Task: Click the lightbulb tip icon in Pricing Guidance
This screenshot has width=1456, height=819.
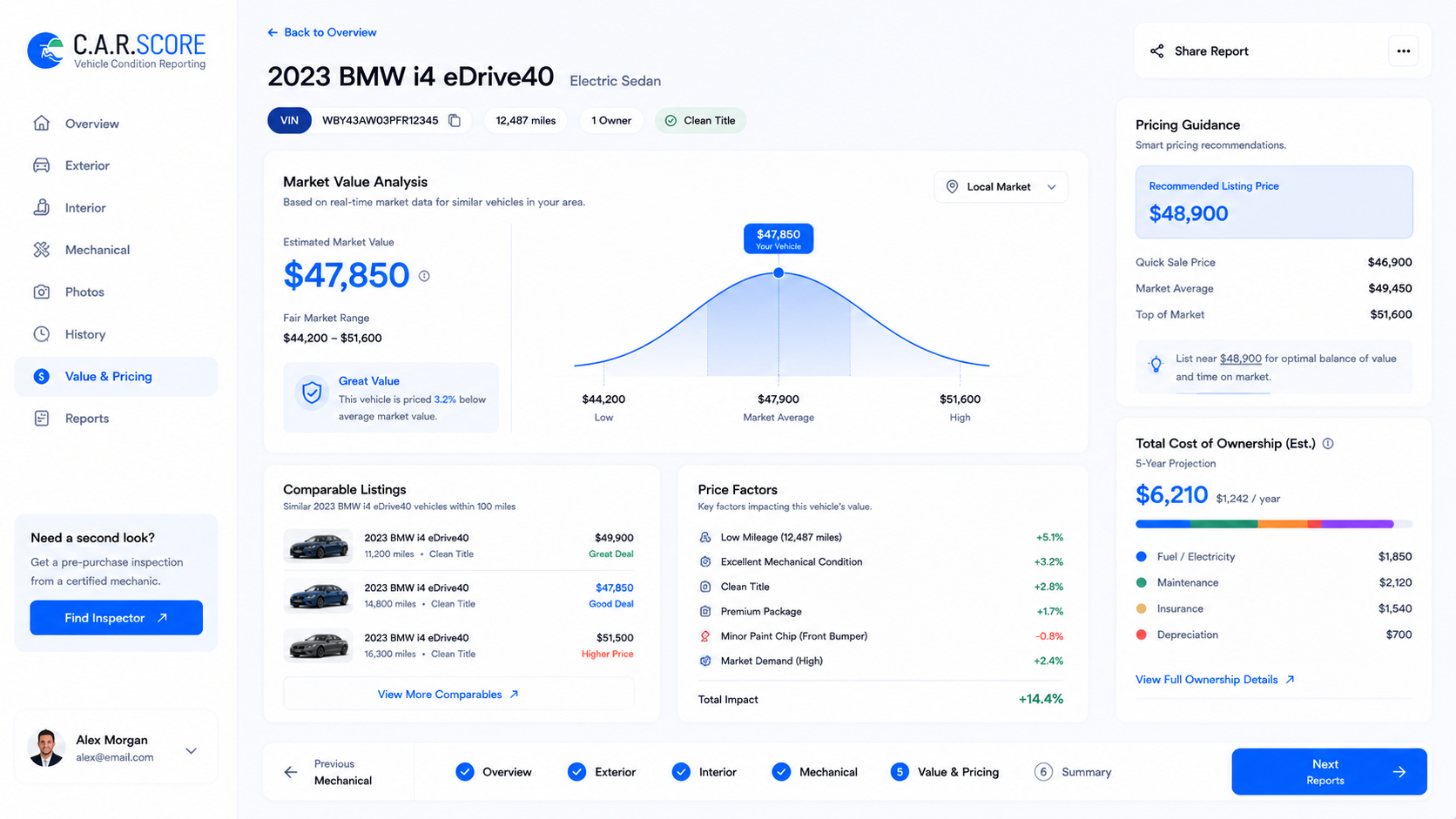Action: click(1156, 365)
